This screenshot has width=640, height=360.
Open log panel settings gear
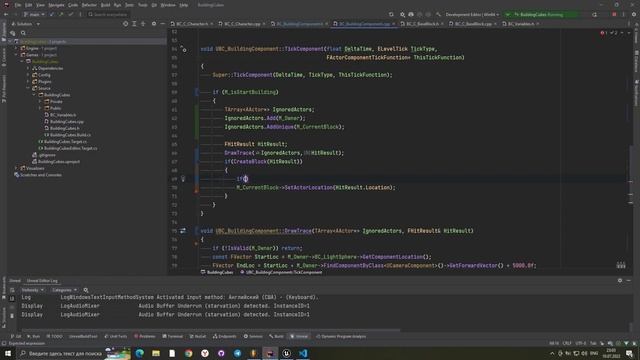tap(620, 281)
